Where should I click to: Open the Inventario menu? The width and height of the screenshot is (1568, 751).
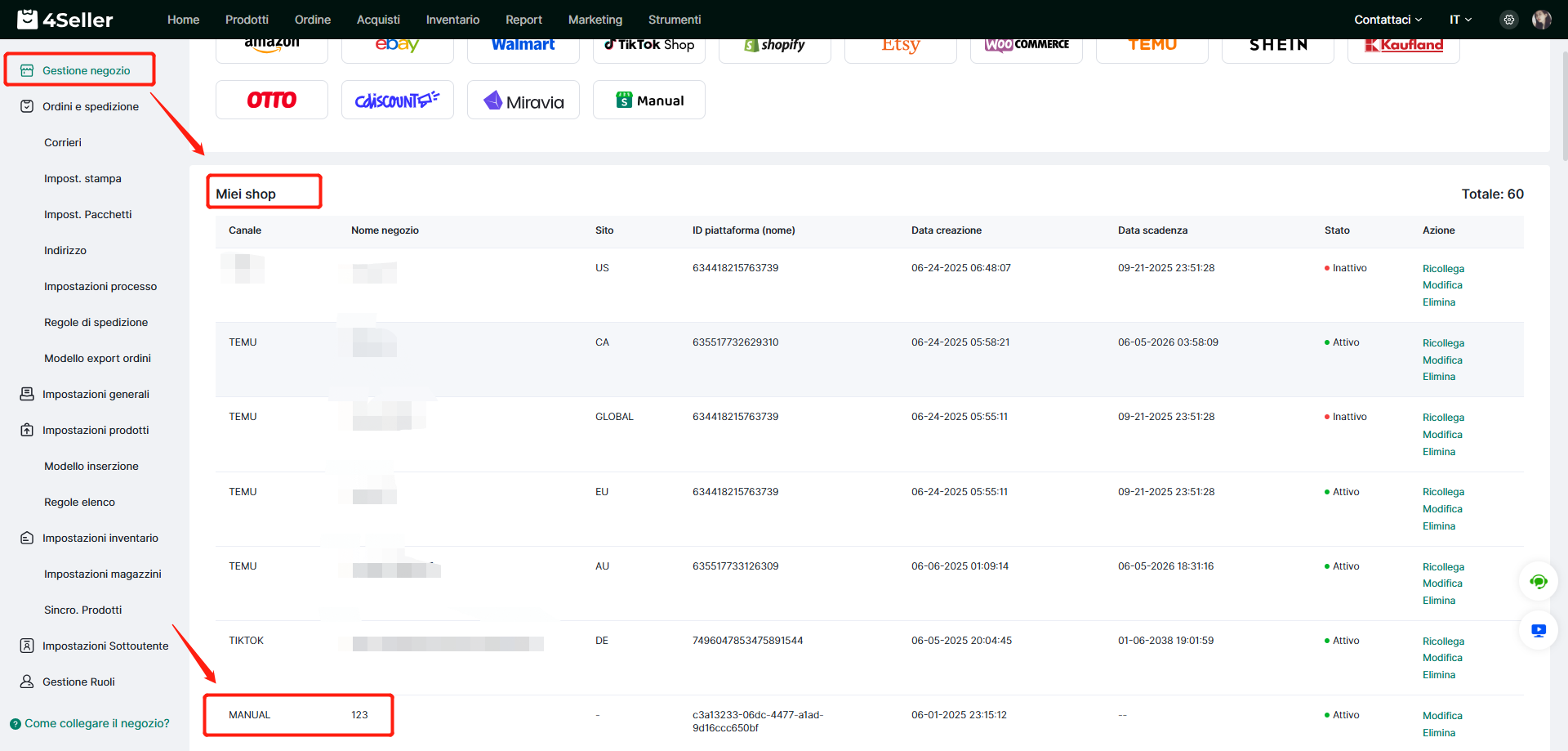452,20
